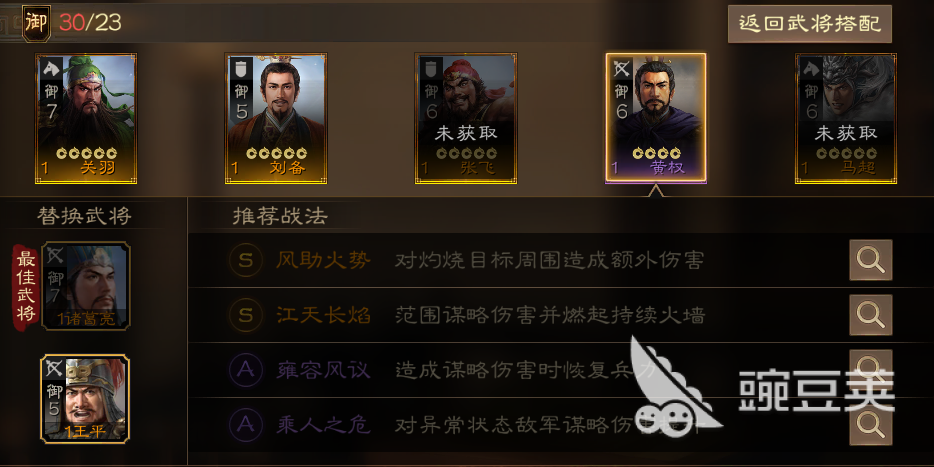Screen dimensions: 934x467
Task: Click S rank badge beside 风助火势
Action: (x=245, y=260)
